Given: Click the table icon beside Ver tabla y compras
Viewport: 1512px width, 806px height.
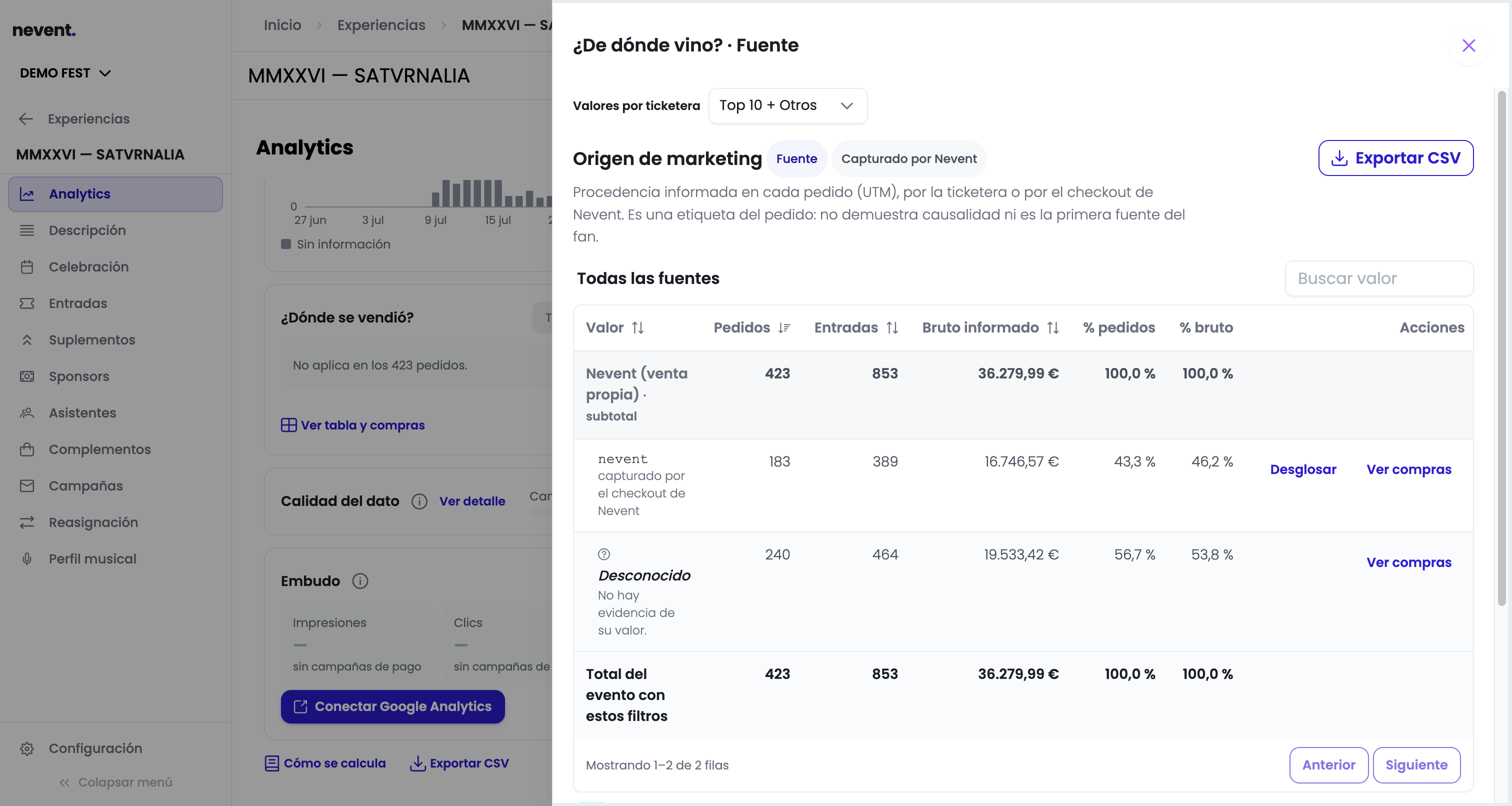Looking at the screenshot, I should click(x=289, y=425).
